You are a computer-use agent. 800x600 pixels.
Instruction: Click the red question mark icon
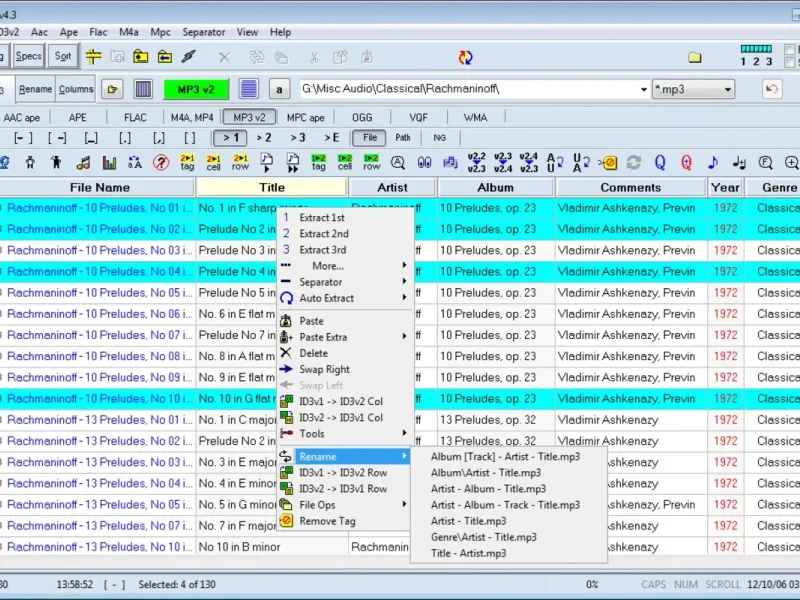point(161,163)
